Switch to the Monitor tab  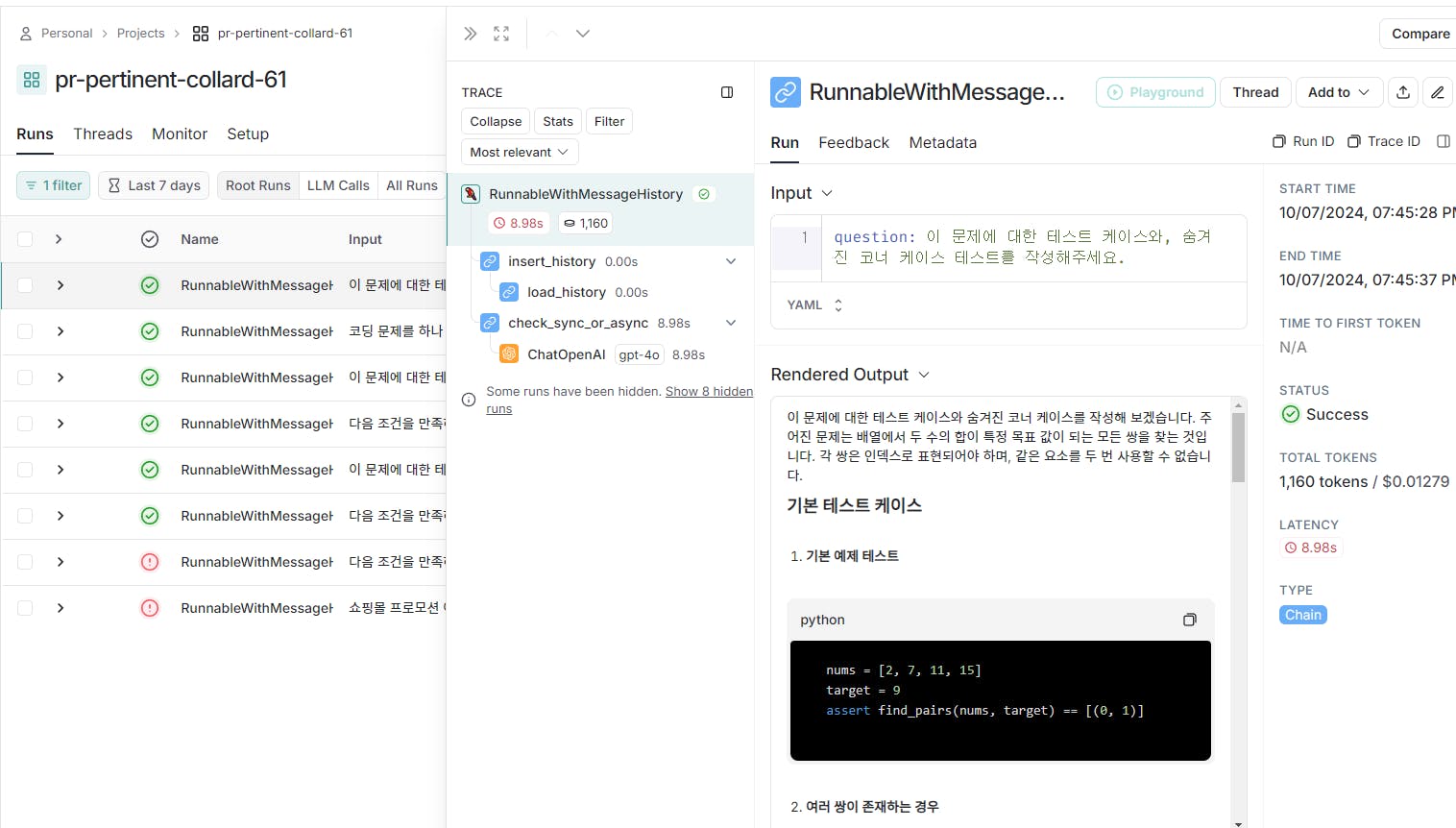tap(180, 134)
